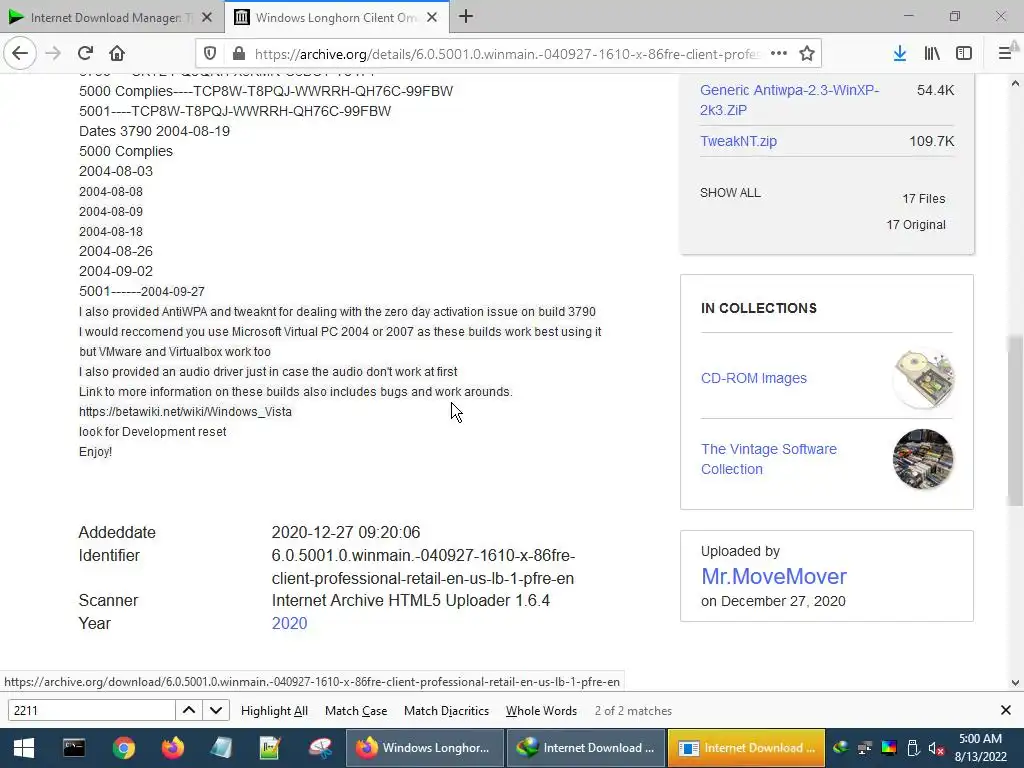Toggle Highlight All in find bar
This screenshot has width=1024, height=768.
coord(274,711)
